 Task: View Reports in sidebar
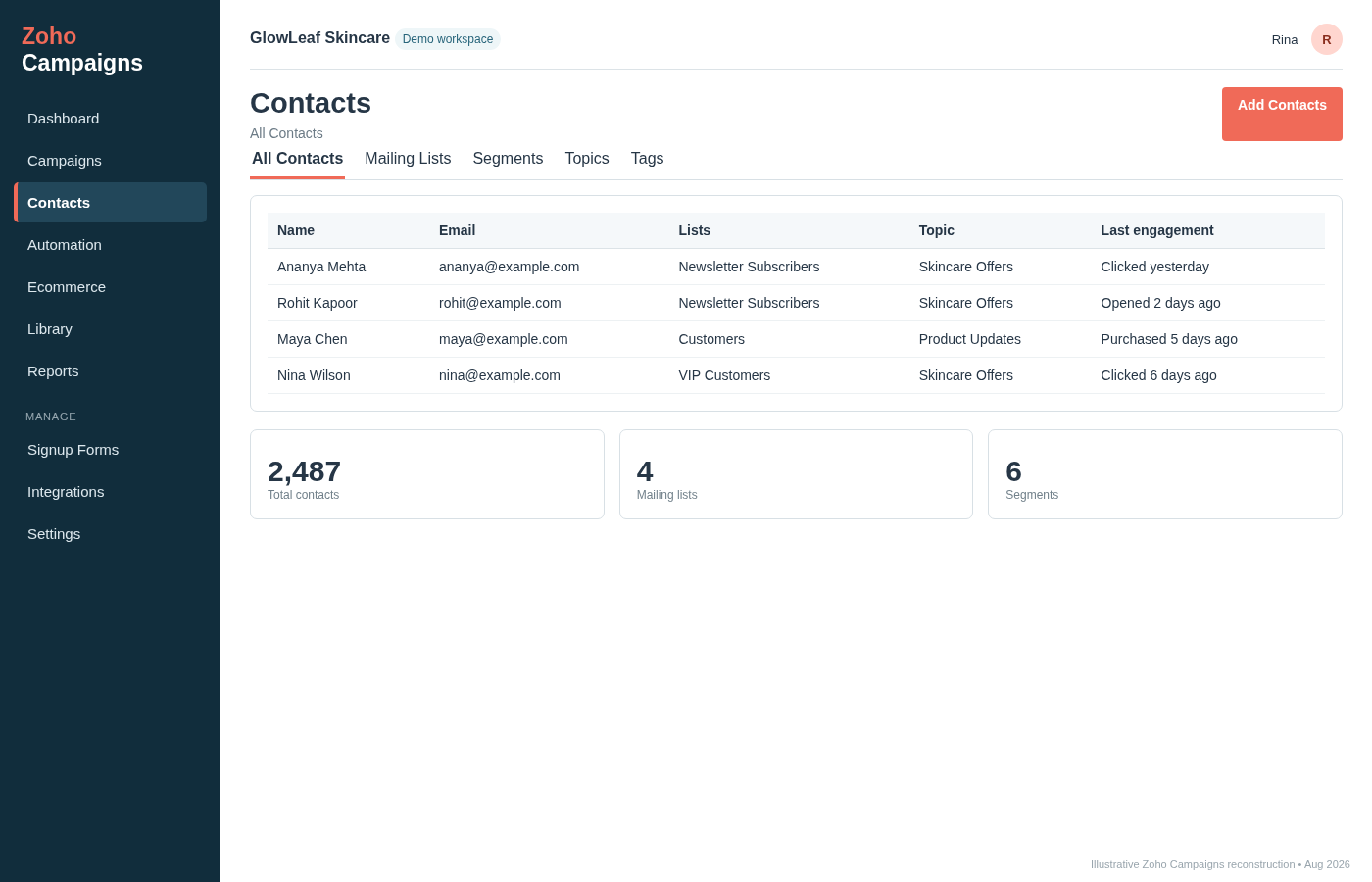click(110, 371)
